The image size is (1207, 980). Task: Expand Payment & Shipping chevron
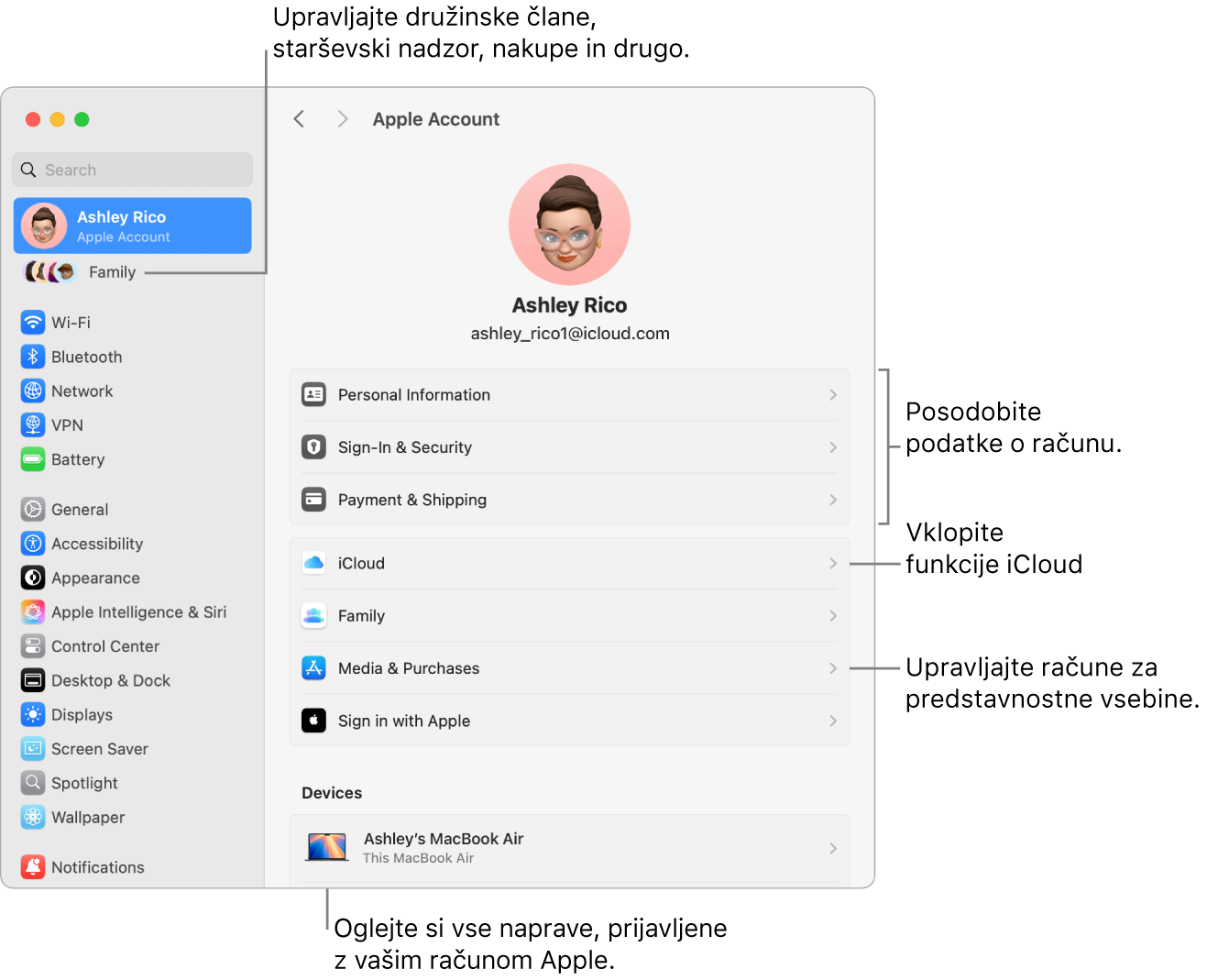pos(833,500)
